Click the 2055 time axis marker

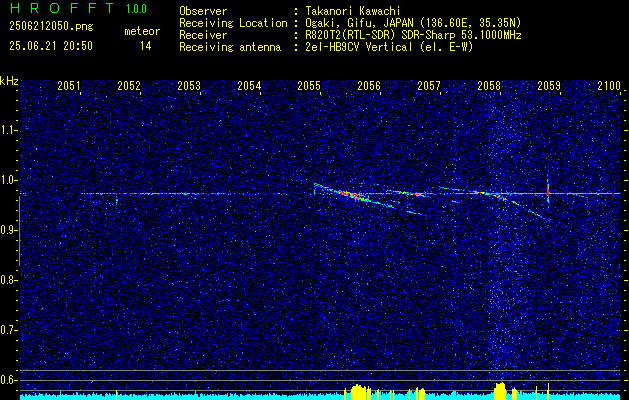309,85
